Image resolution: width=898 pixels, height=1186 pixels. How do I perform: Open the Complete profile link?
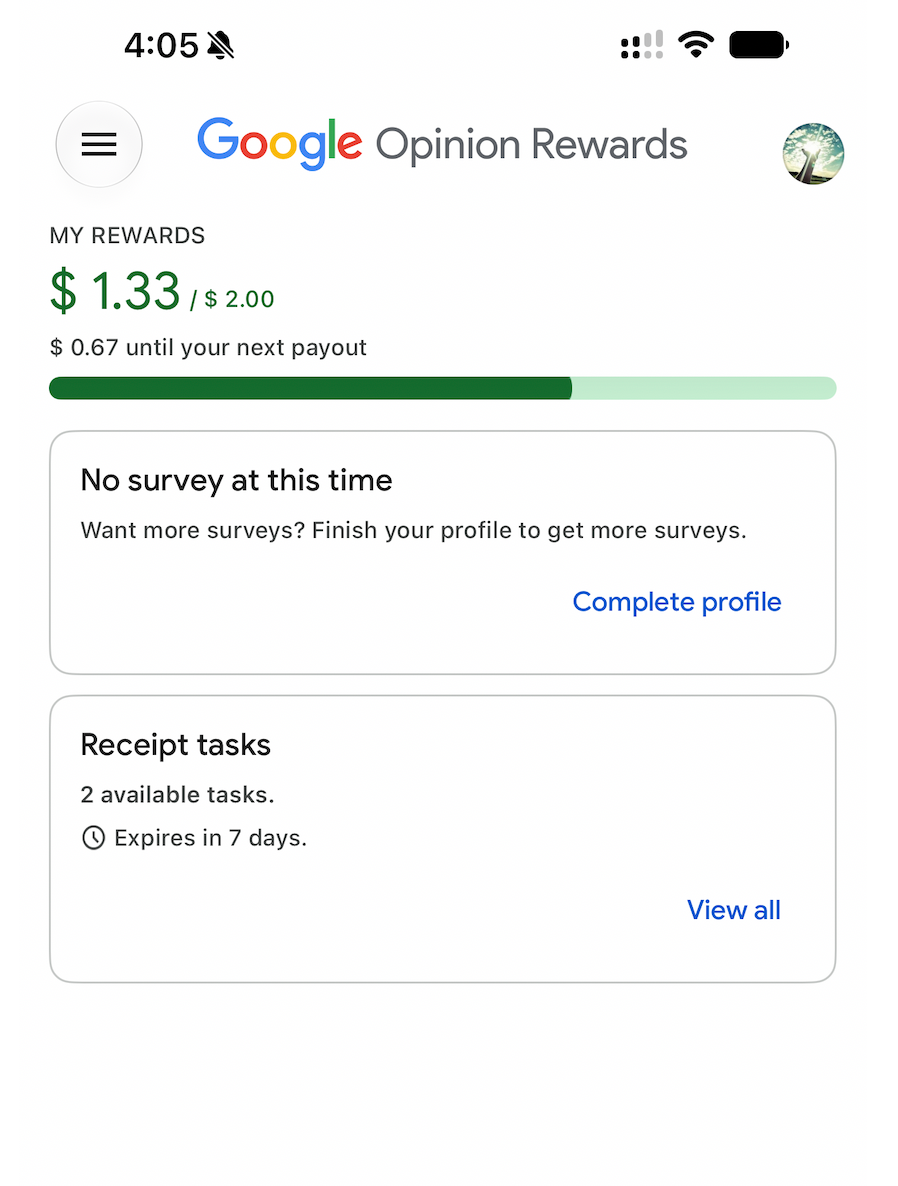tap(677, 602)
